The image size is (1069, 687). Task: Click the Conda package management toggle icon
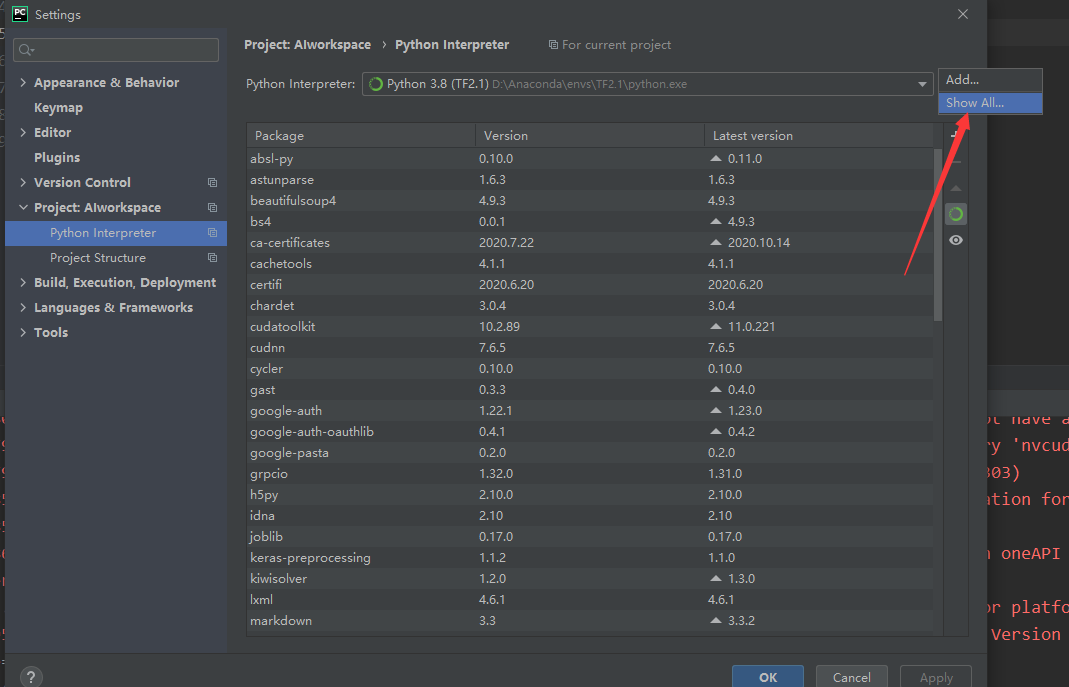pyautogui.click(x=956, y=214)
